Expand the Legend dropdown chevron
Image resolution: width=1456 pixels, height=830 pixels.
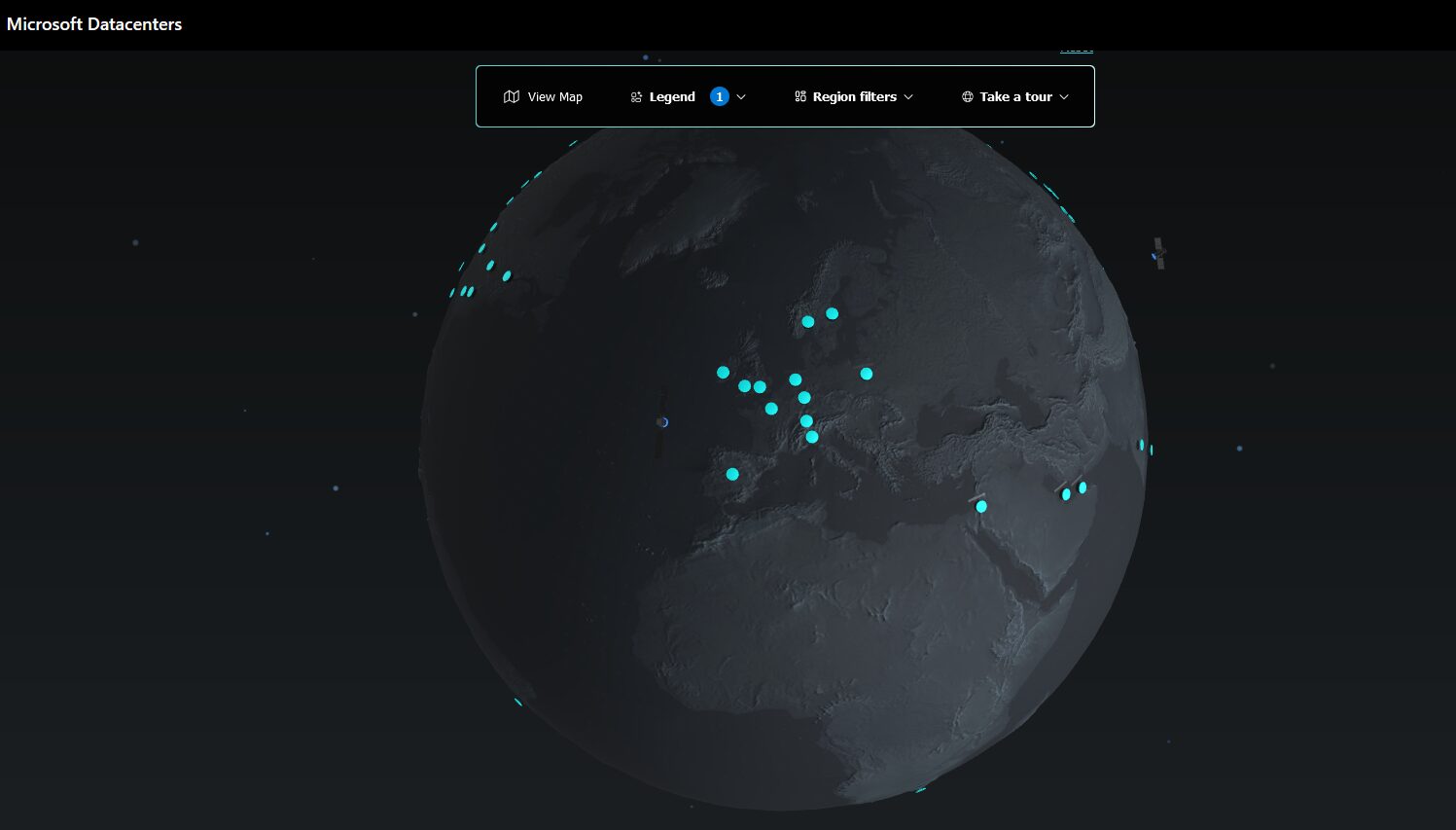point(741,97)
